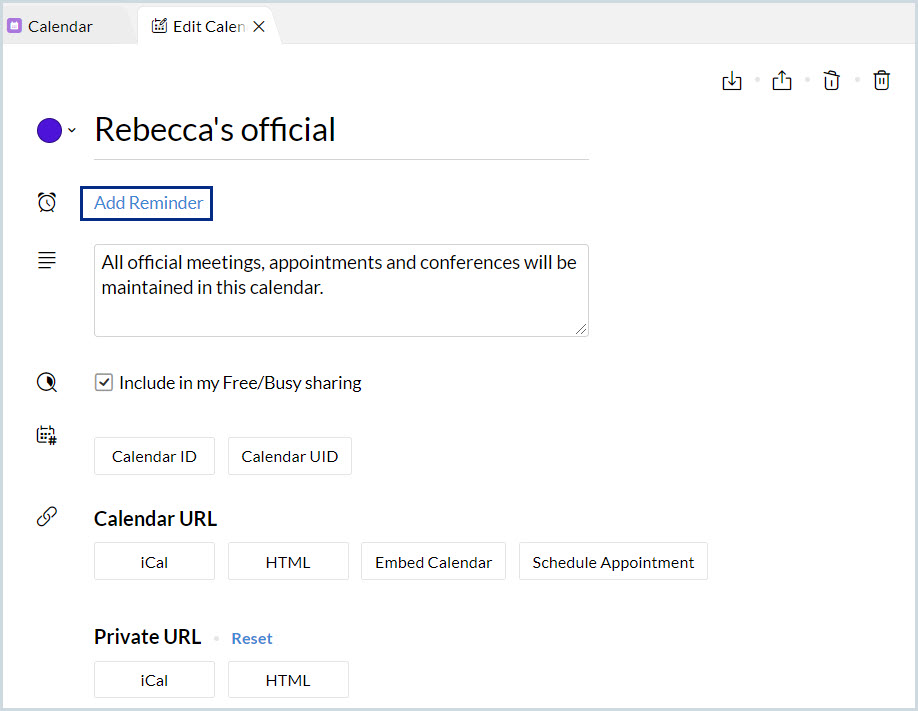Click the Calendar ID button
918x711 pixels.
pyautogui.click(x=154, y=457)
